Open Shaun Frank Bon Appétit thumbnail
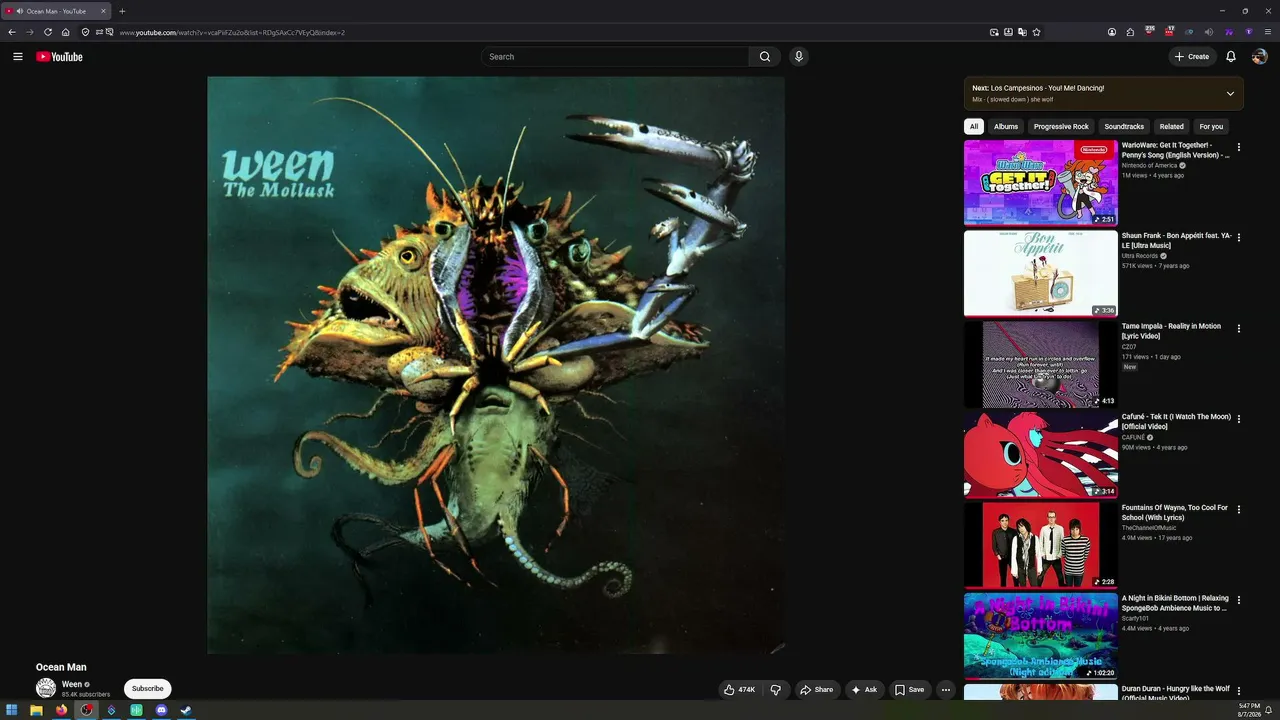The width and height of the screenshot is (1280, 720). [1041, 274]
